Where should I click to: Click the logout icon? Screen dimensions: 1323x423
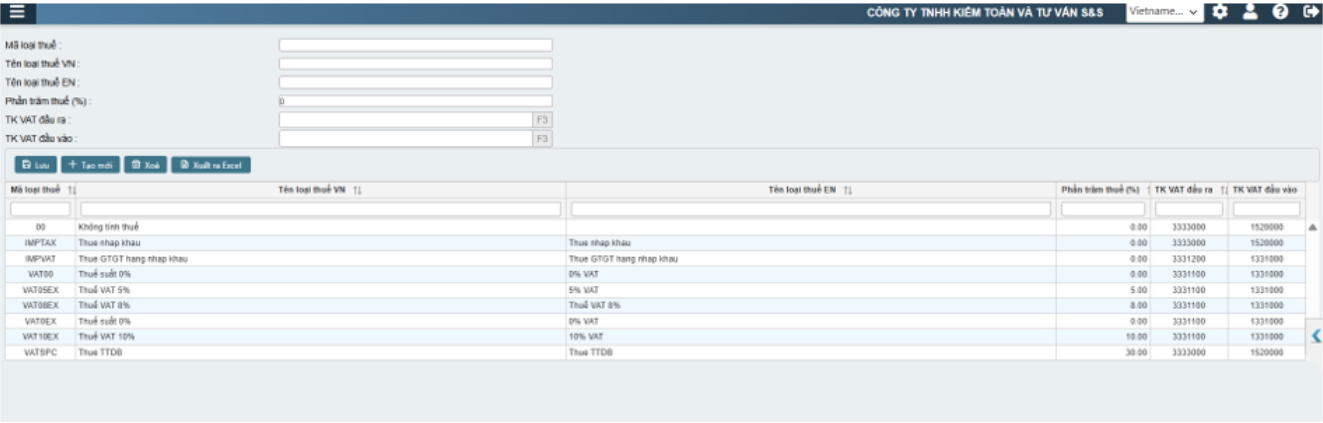[1309, 12]
